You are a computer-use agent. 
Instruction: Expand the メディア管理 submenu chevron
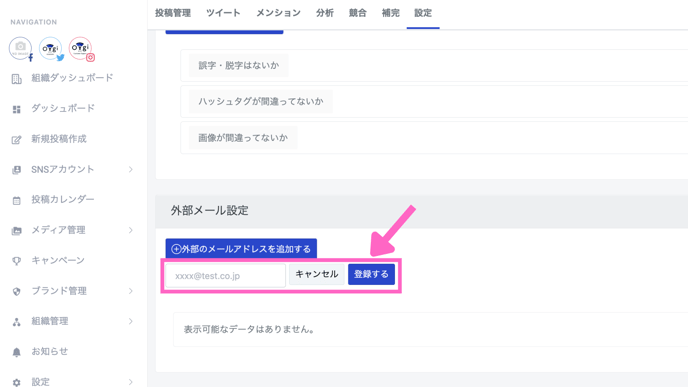(x=131, y=230)
